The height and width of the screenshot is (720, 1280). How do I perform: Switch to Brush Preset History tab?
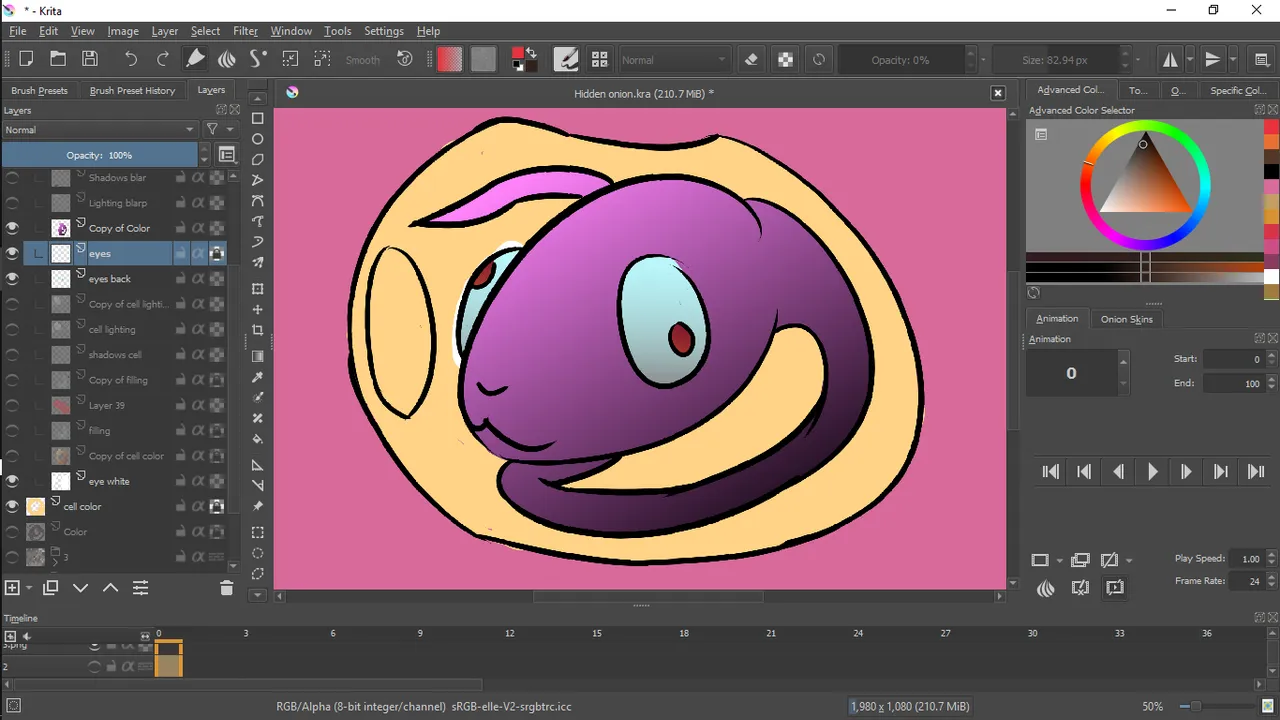(132, 90)
